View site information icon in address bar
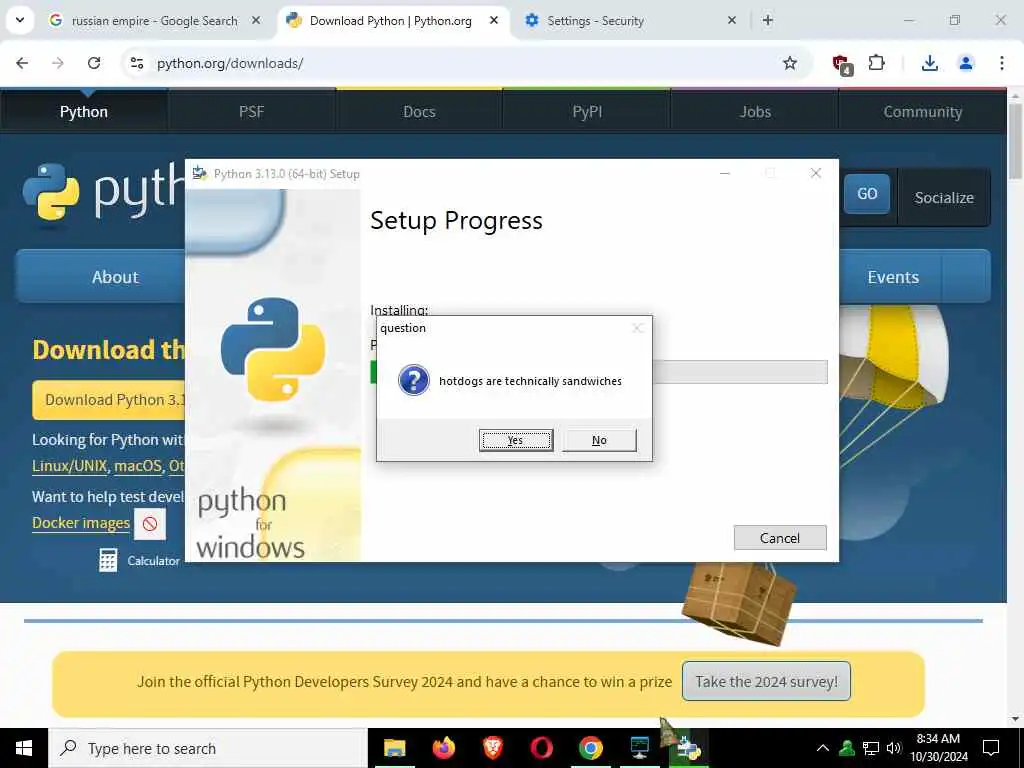Image resolution: width=1024 pixels, height=768 pixels. (136, 63)
